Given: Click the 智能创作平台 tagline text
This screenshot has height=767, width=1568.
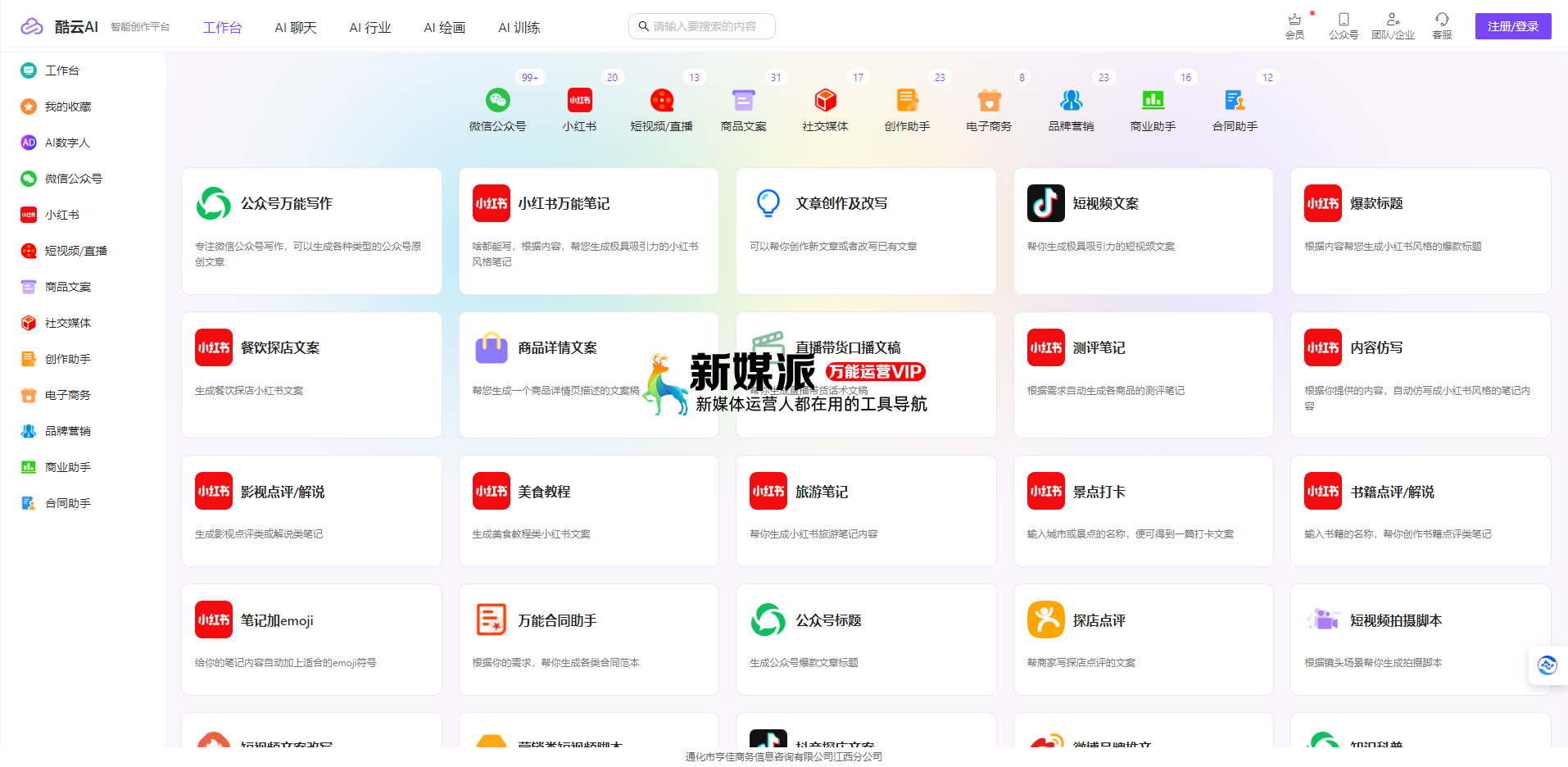Looking at the screenshot, I should click(x=140, y=27).
